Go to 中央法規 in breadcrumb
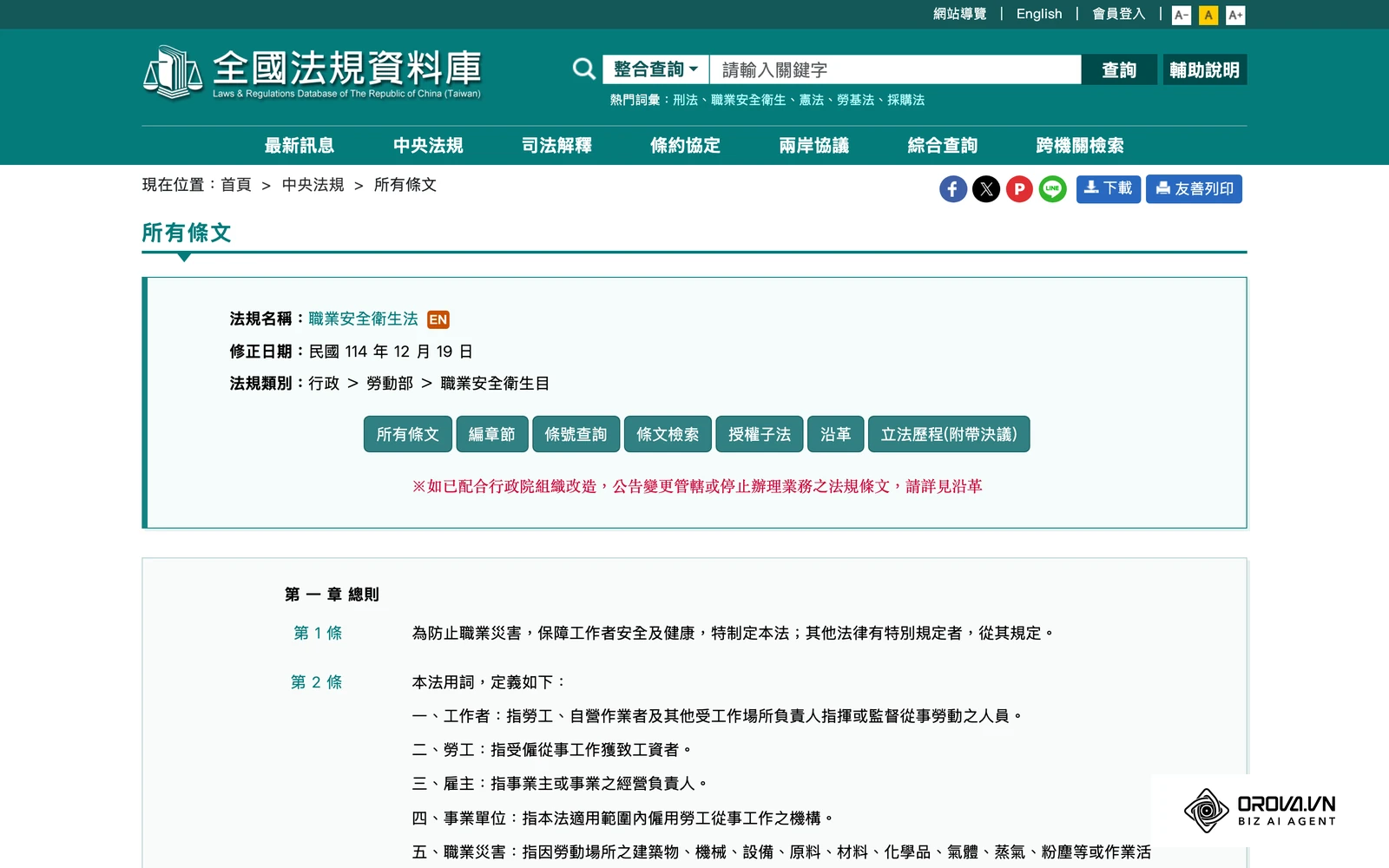Screen dimensions: 1389x868 (x=313, y=185)
